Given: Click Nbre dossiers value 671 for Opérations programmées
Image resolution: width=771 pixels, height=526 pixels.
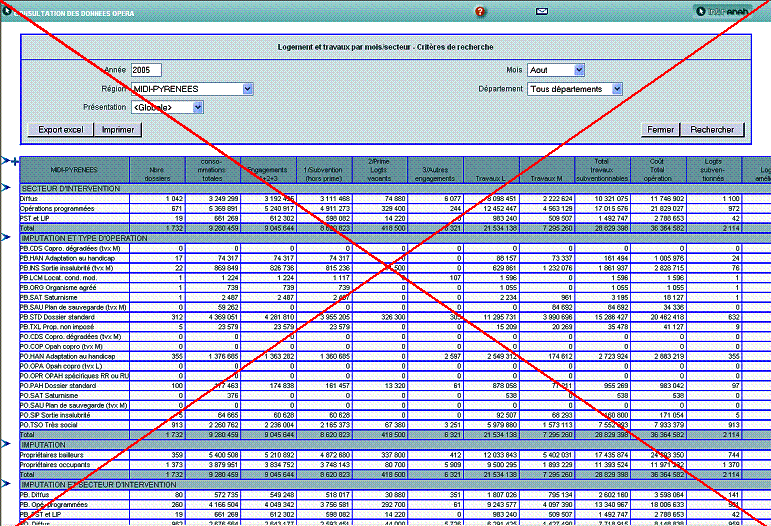Looking at the screenshot, I should tap(177, 208).
